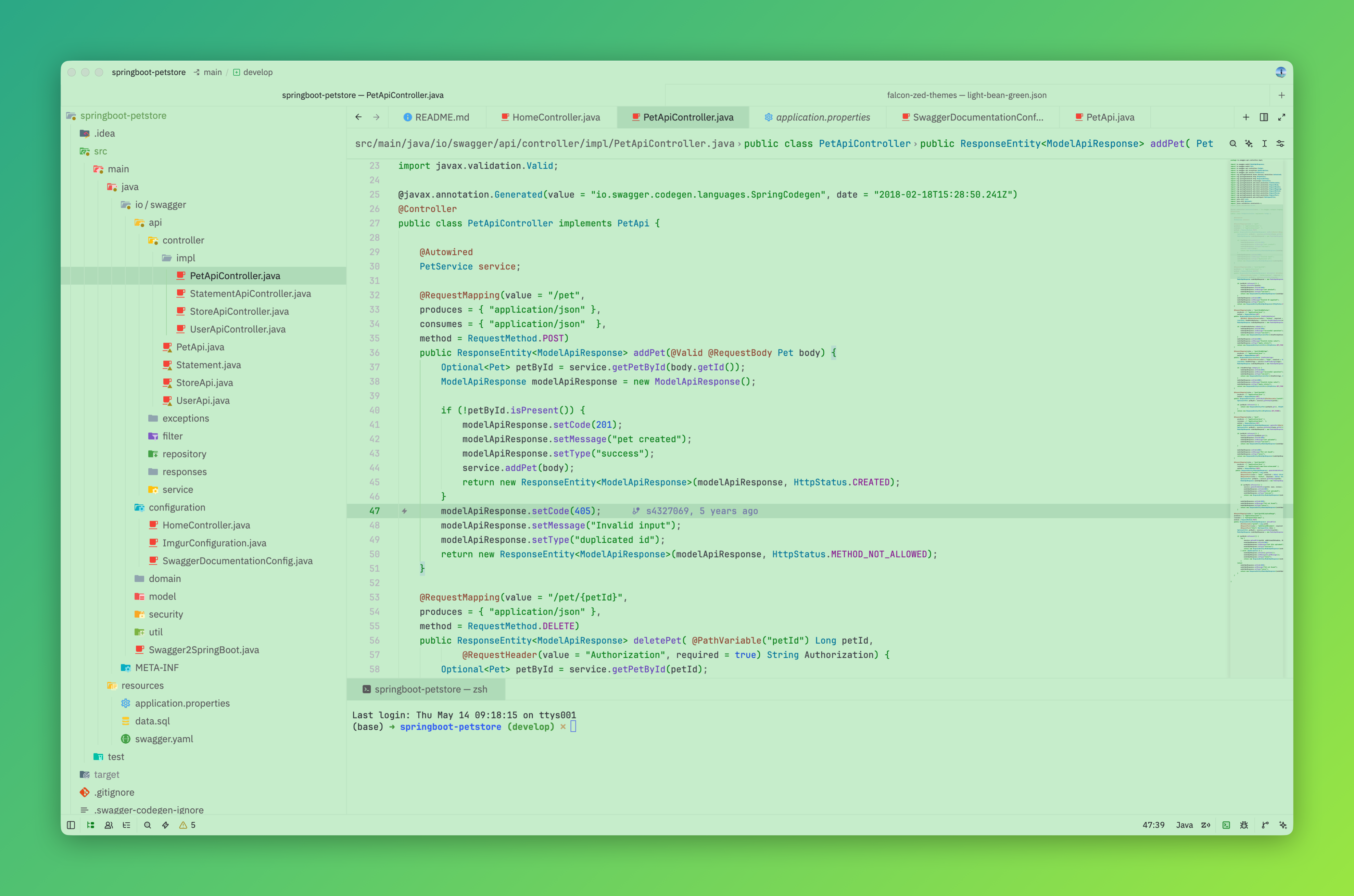Click the text cursor selections tool icon

coord(1265,143)
